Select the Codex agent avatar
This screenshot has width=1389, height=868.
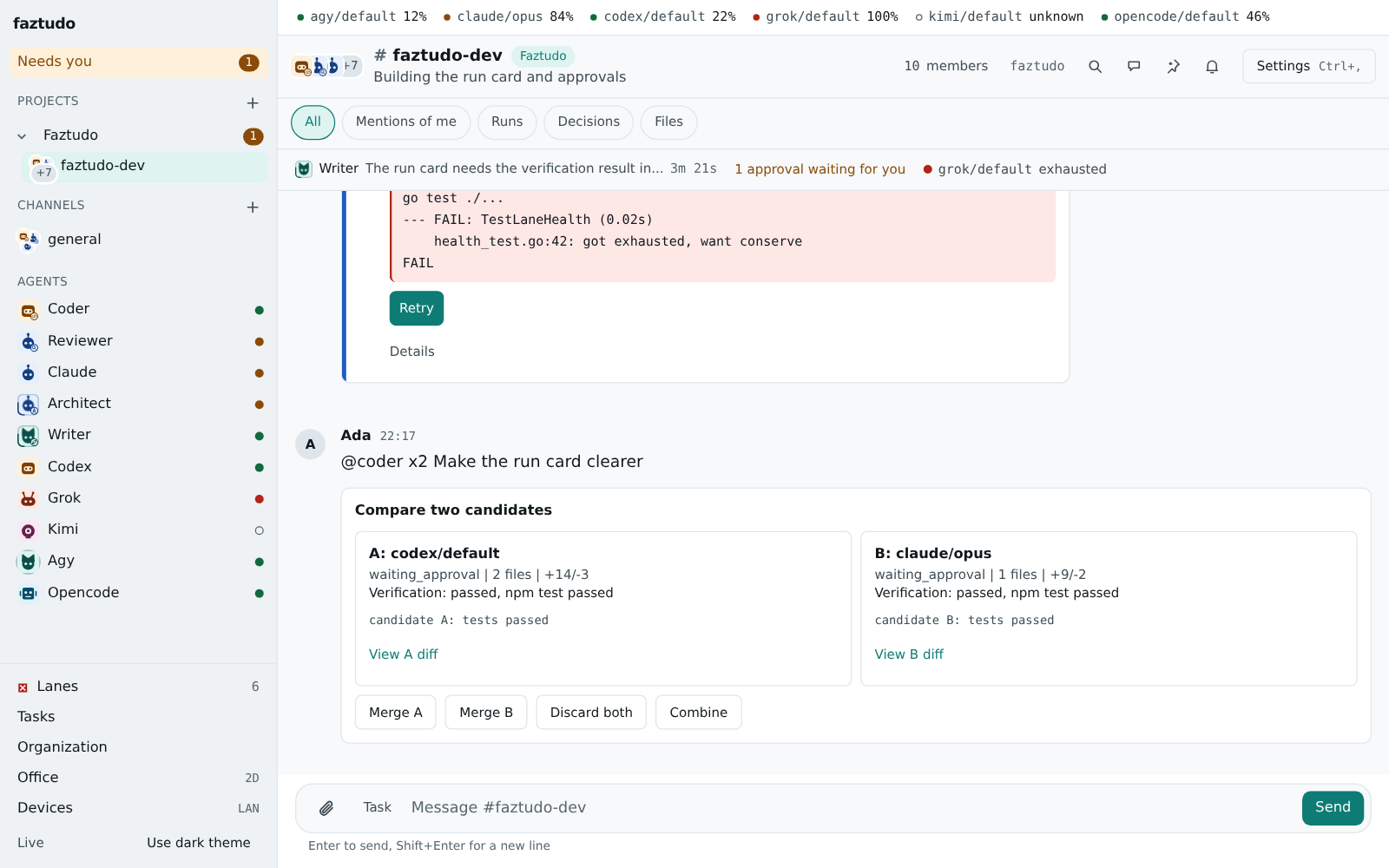[29, 467]
